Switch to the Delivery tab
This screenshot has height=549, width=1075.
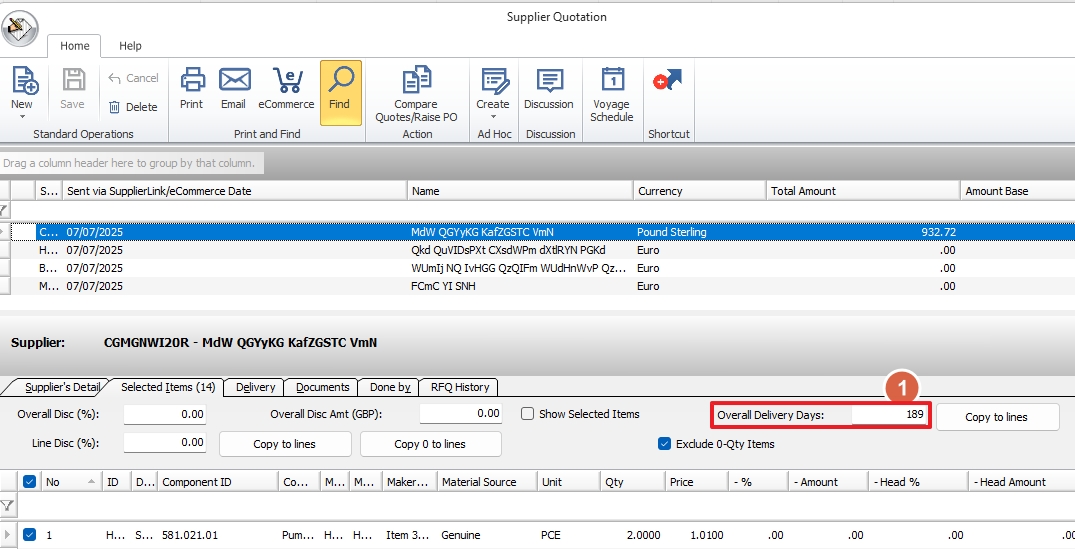pyautogui.click(x=255, y=387)
